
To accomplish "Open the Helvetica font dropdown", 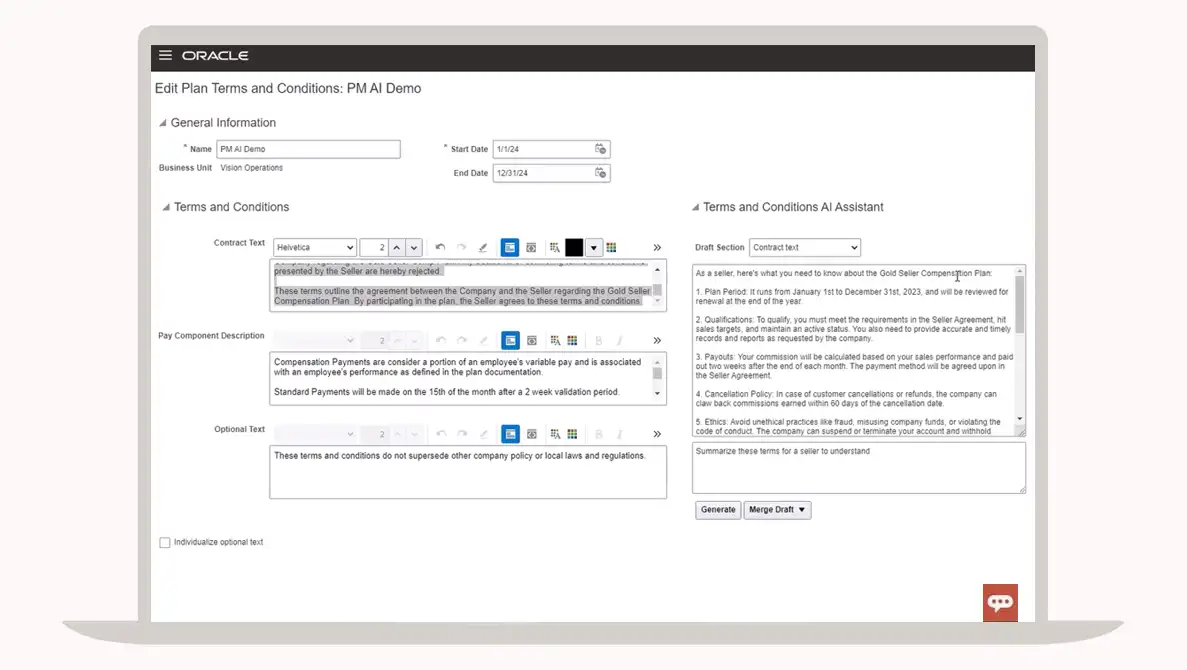I will 315,247.
